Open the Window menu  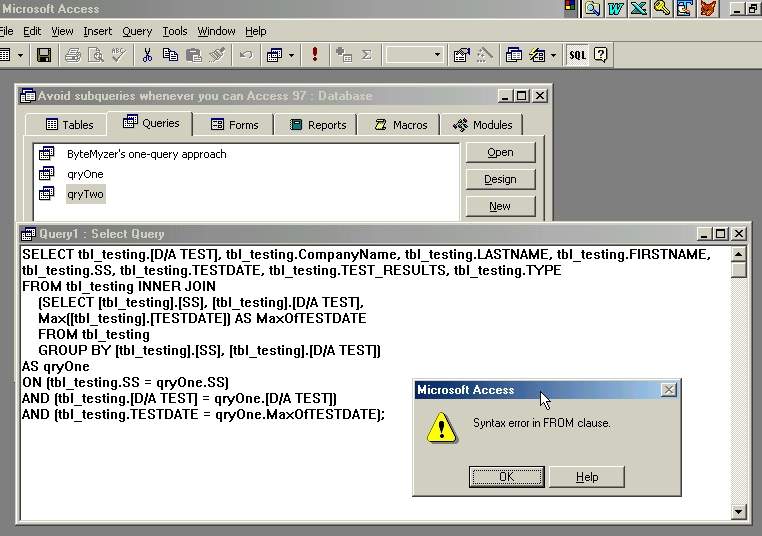click(x=216, y=32)
